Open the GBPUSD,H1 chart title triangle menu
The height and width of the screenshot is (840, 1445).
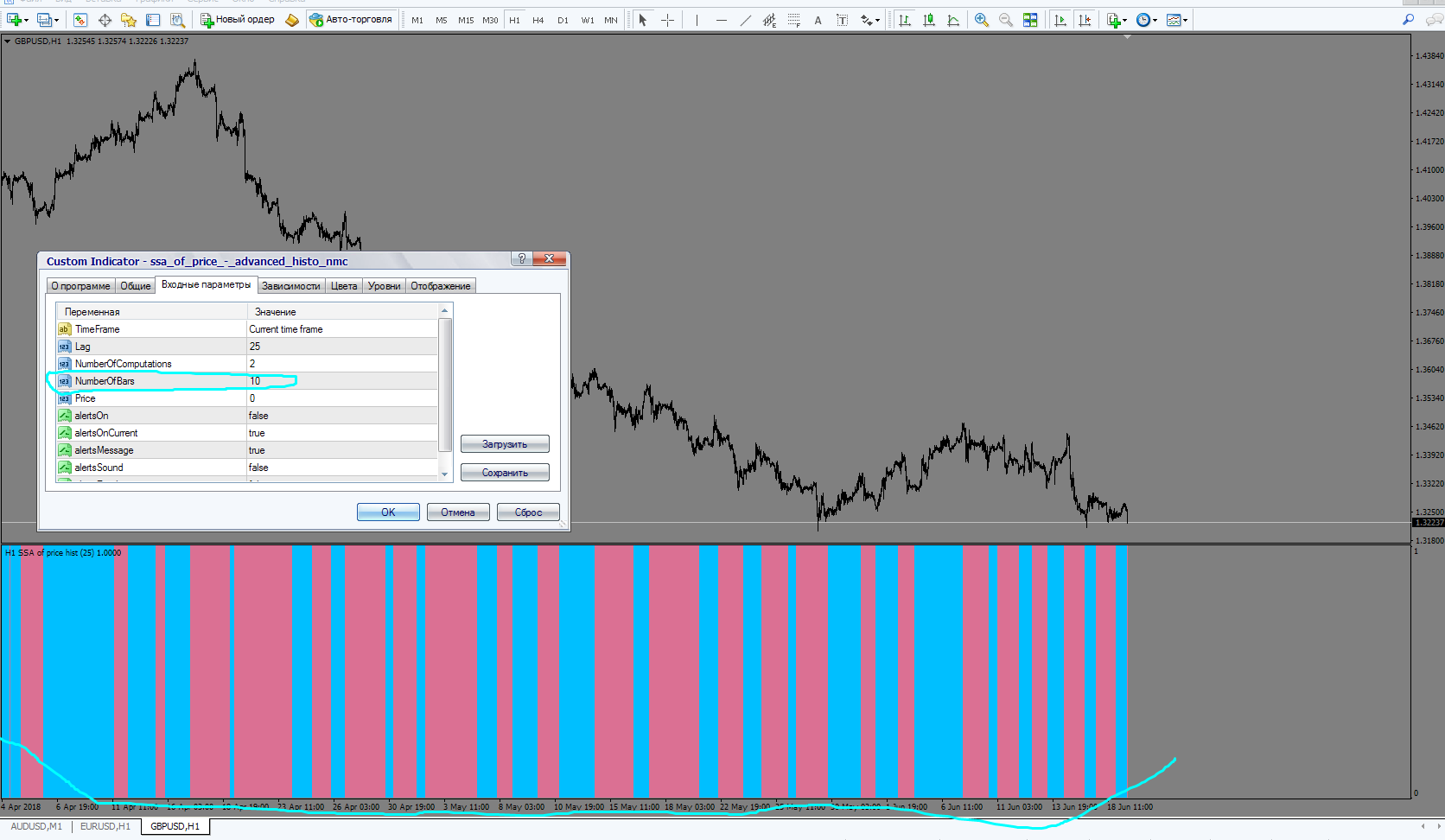[x=8, y=41]
